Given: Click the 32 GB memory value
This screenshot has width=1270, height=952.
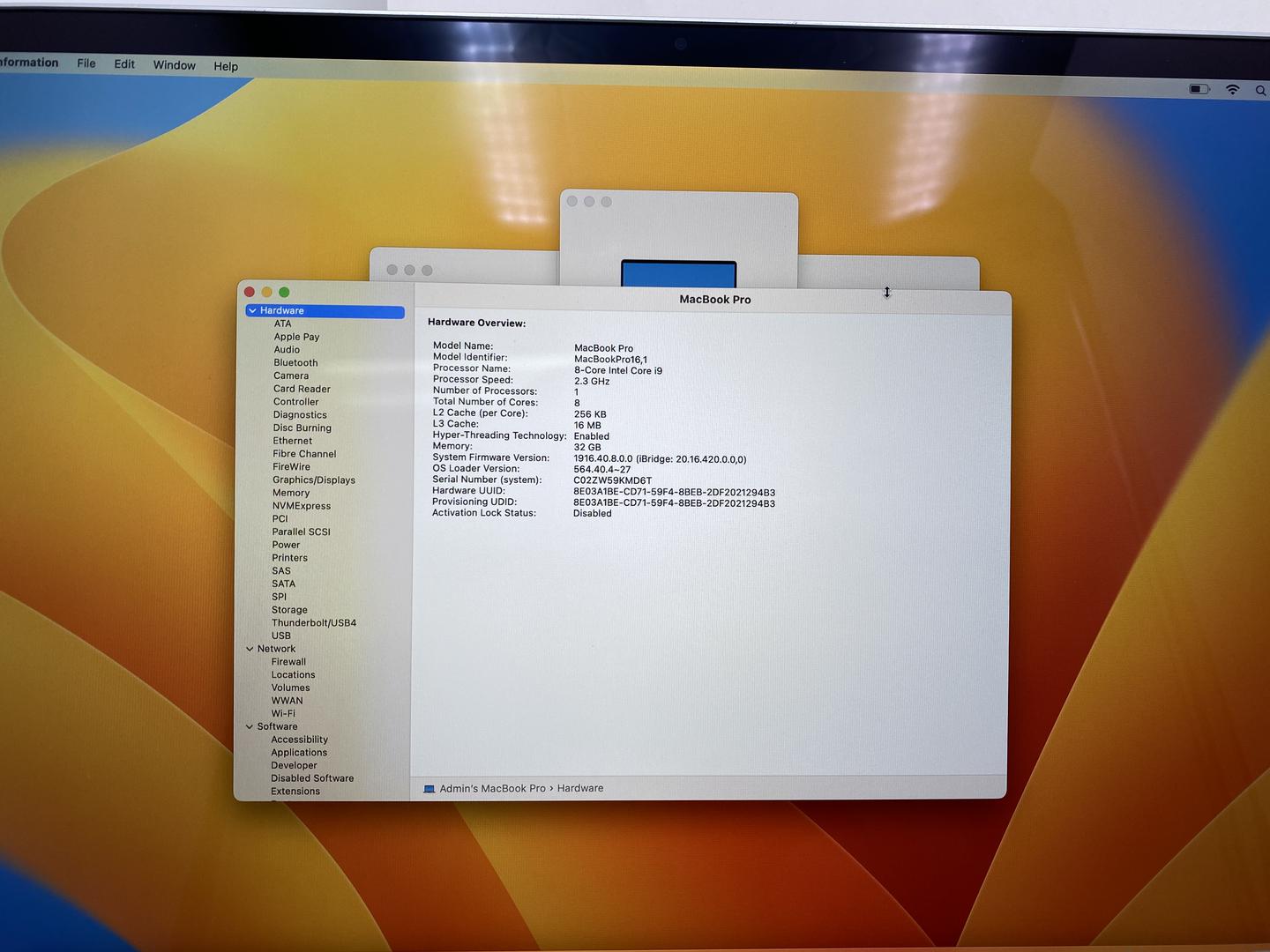Looking at the screenshot, I should click(x=587, y=448).
